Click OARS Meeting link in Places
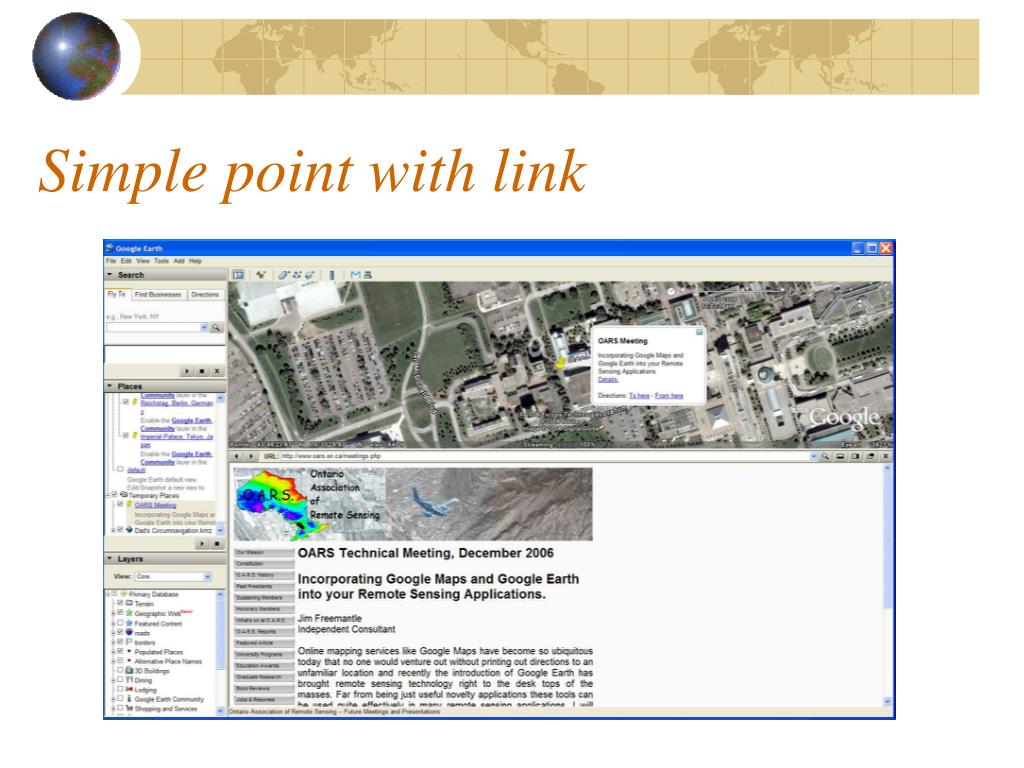 pos(155,505)
